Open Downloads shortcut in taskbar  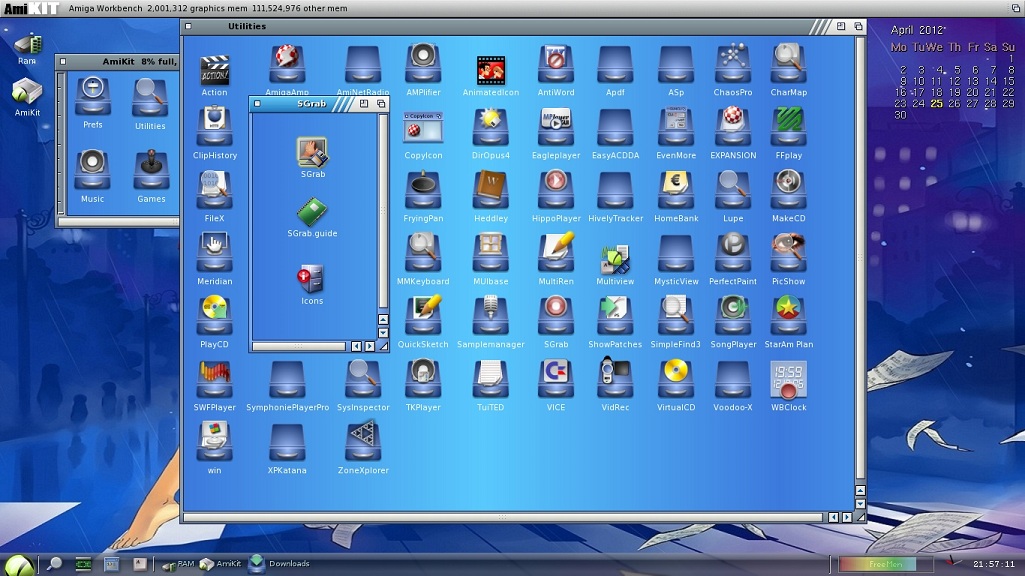[x=279, y=564]
